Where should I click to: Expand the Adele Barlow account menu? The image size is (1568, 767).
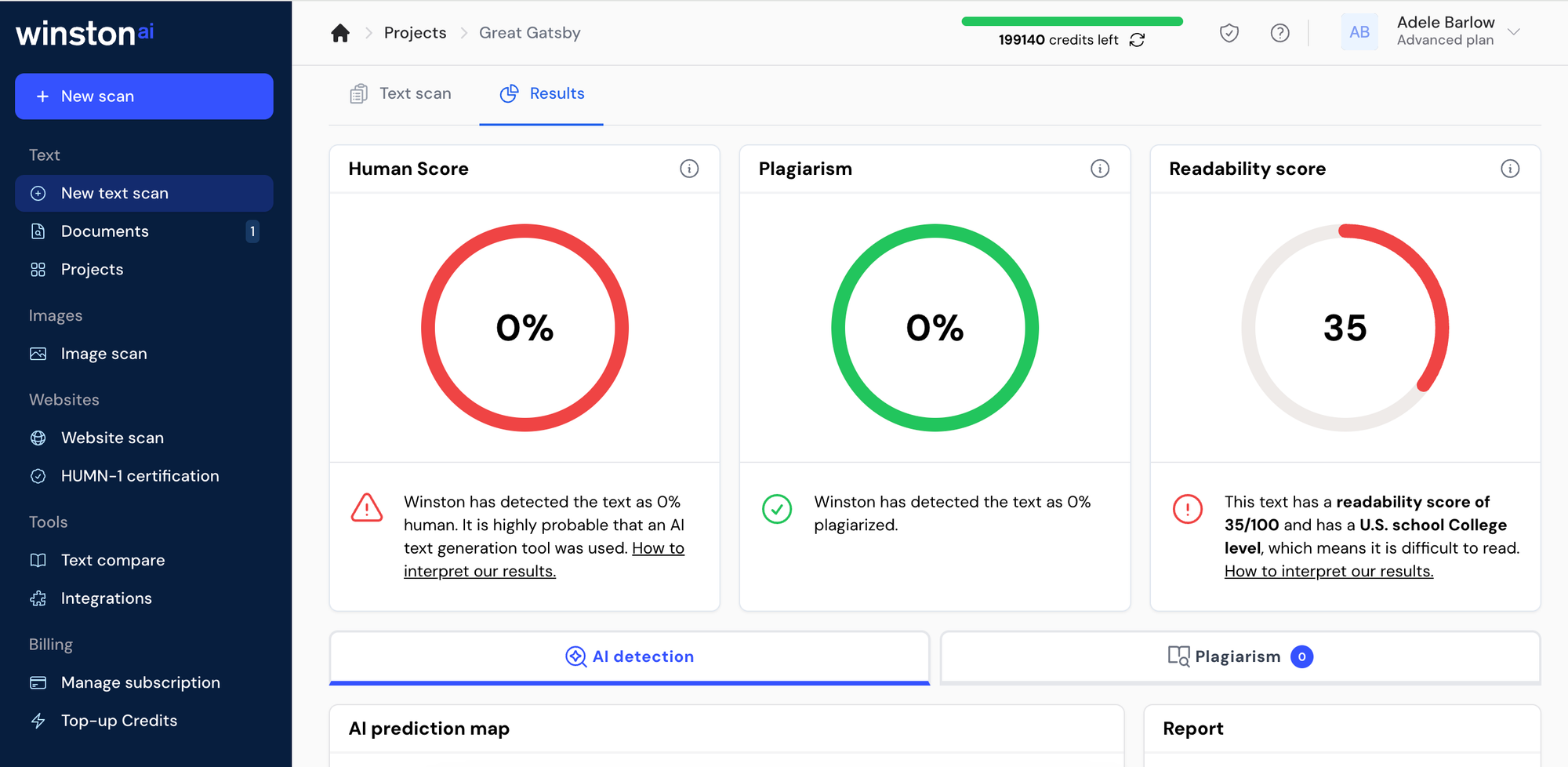(1514, 32)
